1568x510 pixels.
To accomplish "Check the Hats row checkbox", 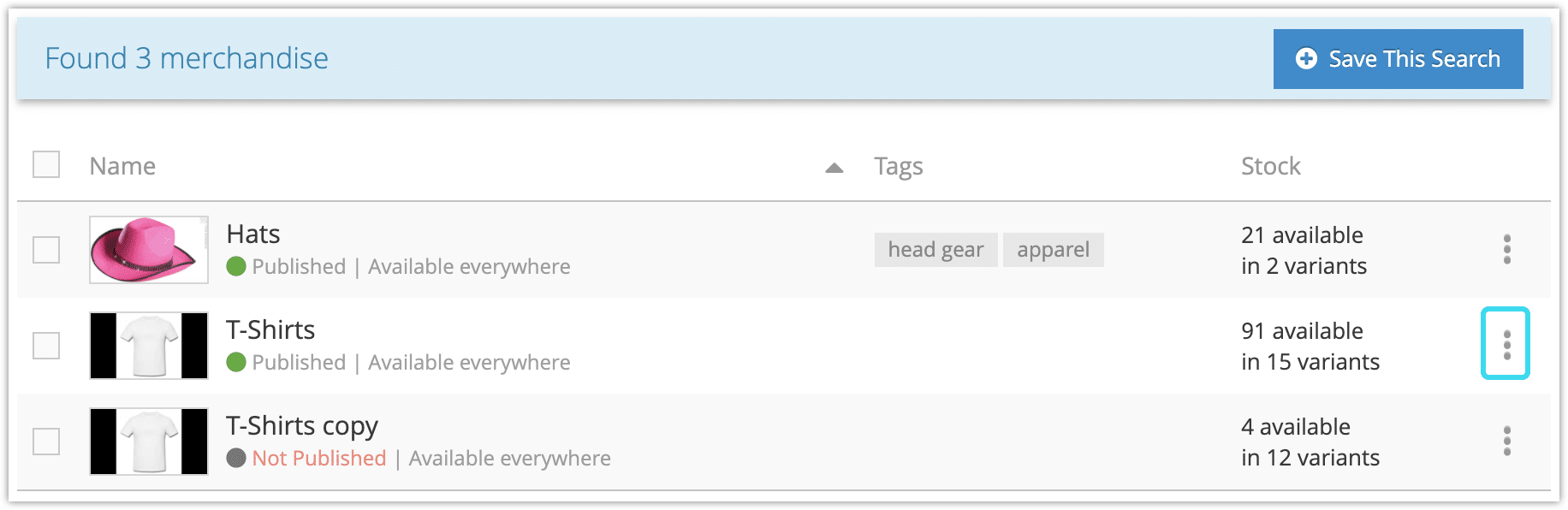I will point(46,250).
